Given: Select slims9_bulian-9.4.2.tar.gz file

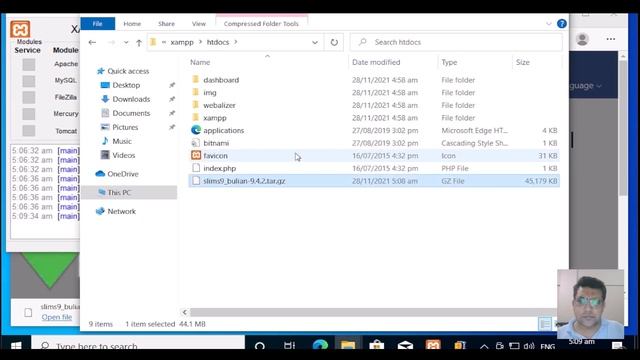Looking at the screenshot, I should click(374, 181).
